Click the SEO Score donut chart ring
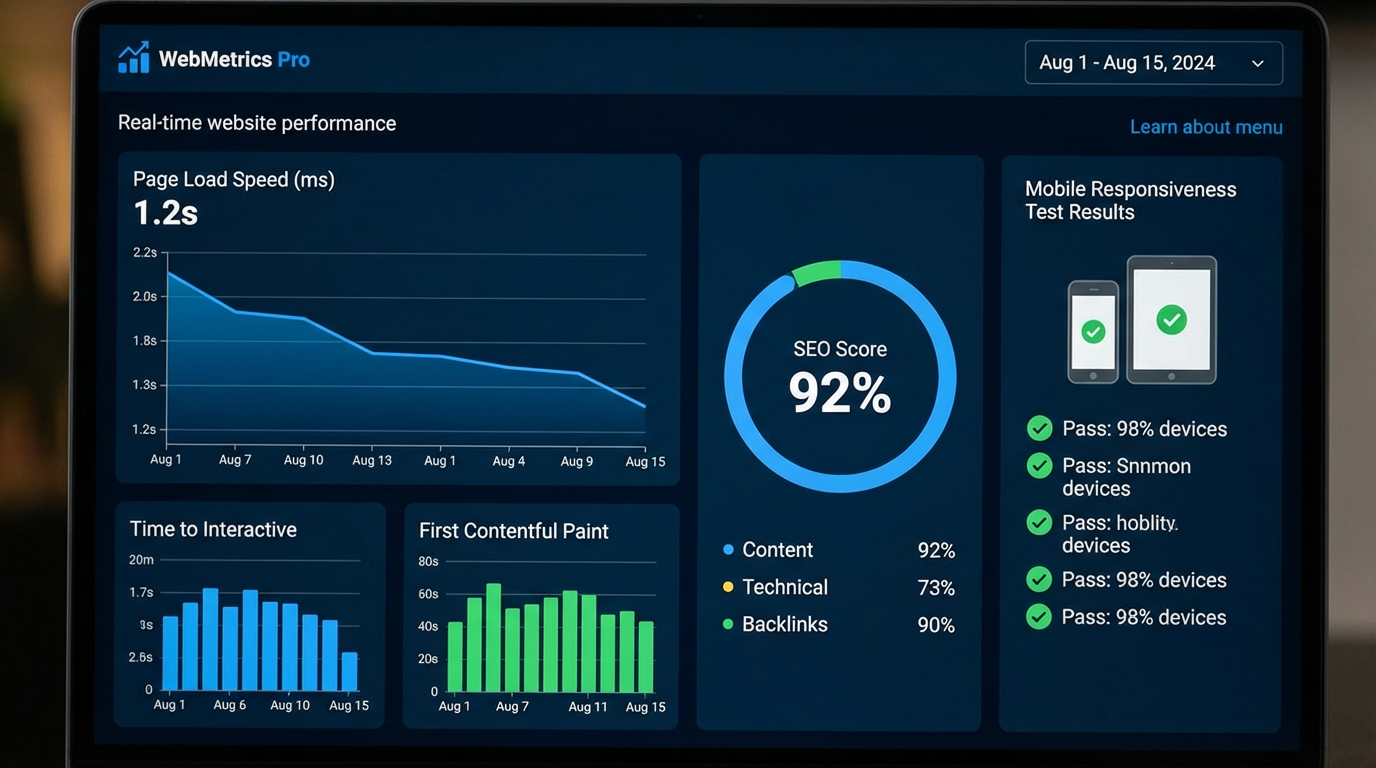Image resolution: width=1376 pixels, height=768 pixels. pos(840,270)
